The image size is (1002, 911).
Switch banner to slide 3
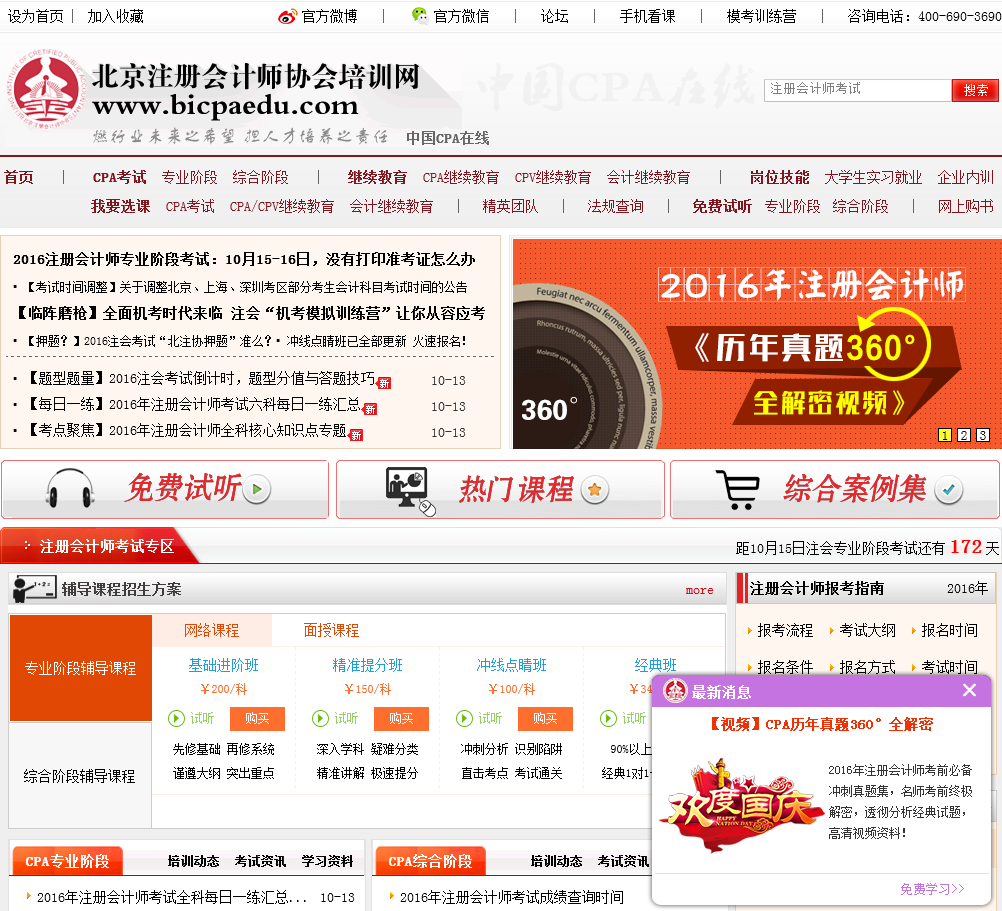pos(983,435)
